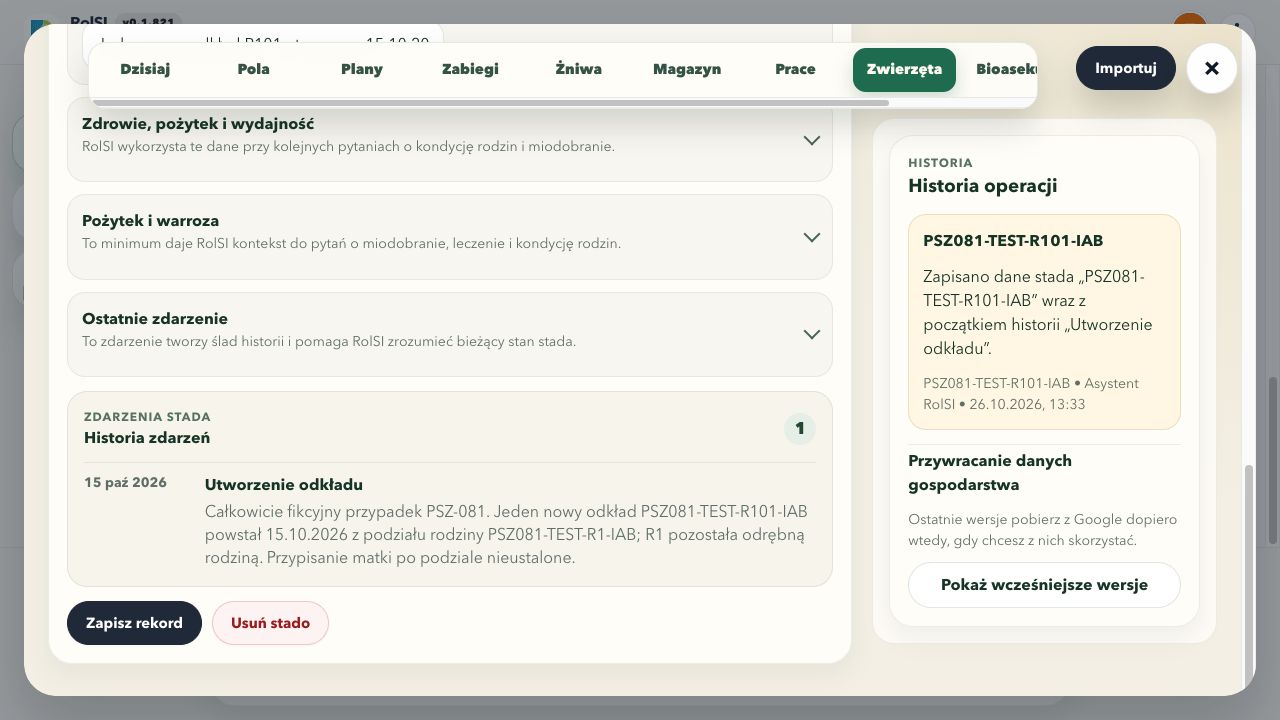Expand the Pożytek i warroza section
The width and height of the screenshot is (1280, 720).
click(x=450, y=237)
